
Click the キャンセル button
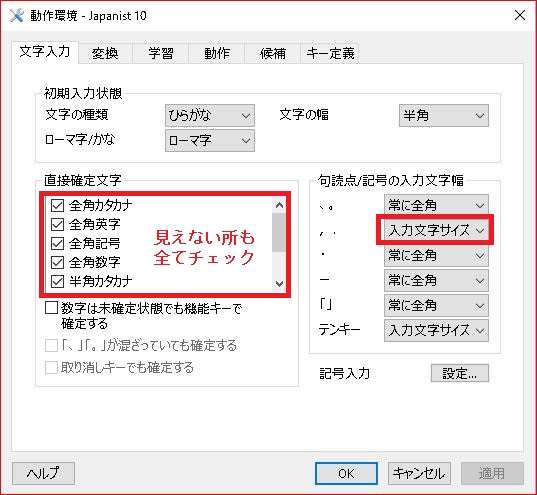point(419,473)
